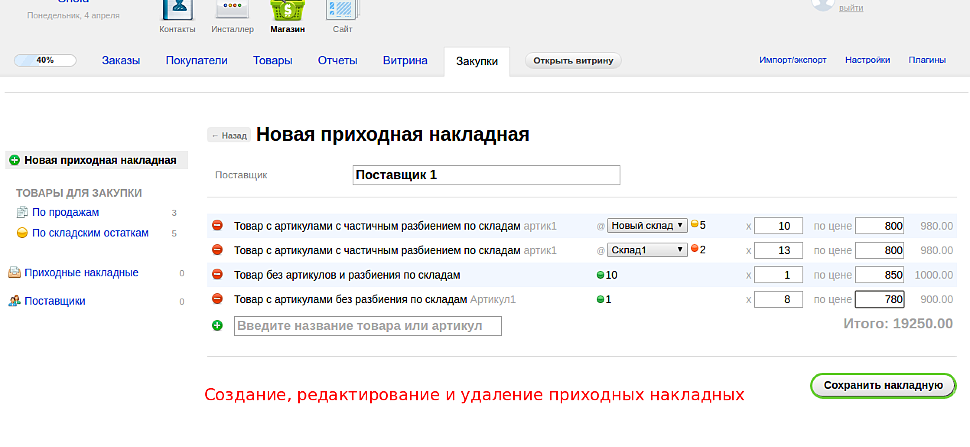Click the Сохранить накладную button

click(x=883, y=385)
